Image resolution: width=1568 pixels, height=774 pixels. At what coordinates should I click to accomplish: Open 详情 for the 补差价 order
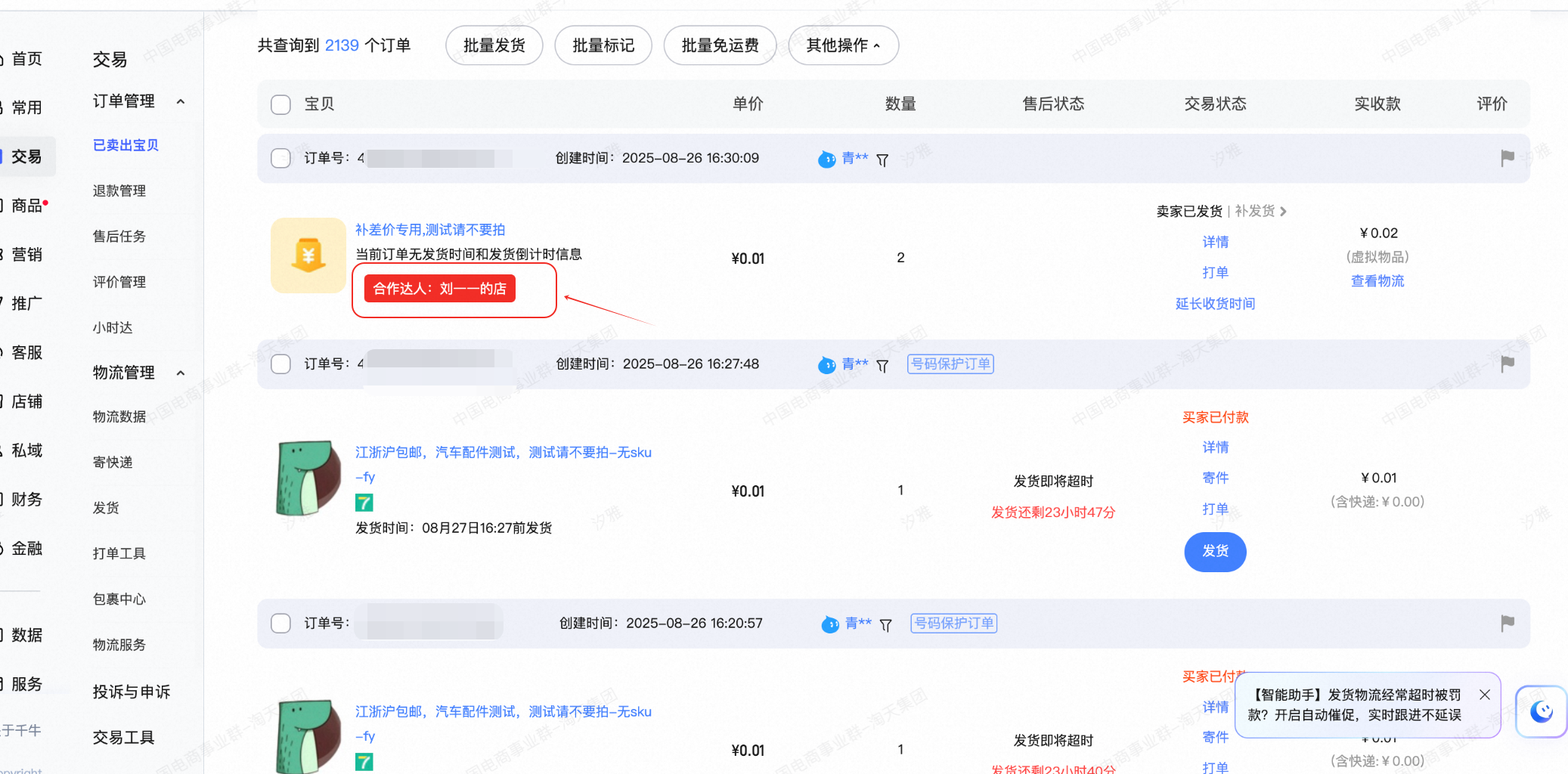tap(1215, 242)
